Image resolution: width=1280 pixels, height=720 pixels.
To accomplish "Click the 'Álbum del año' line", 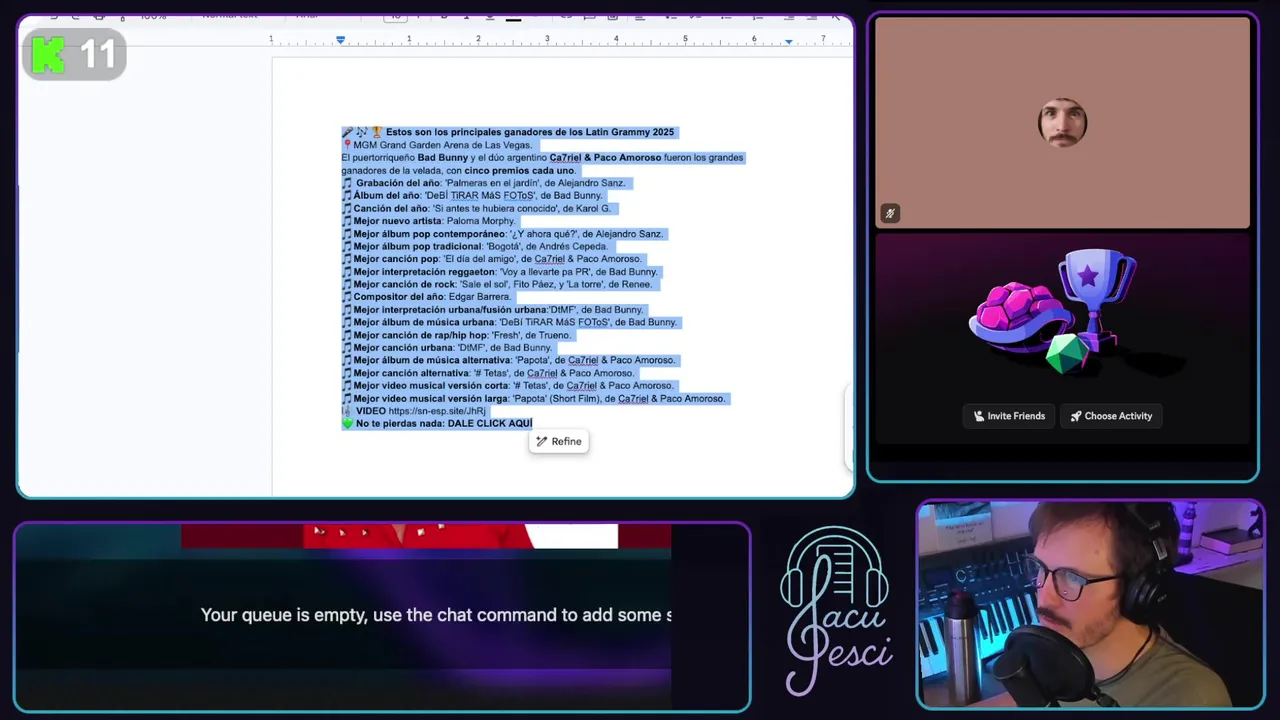I will (472, 196).
